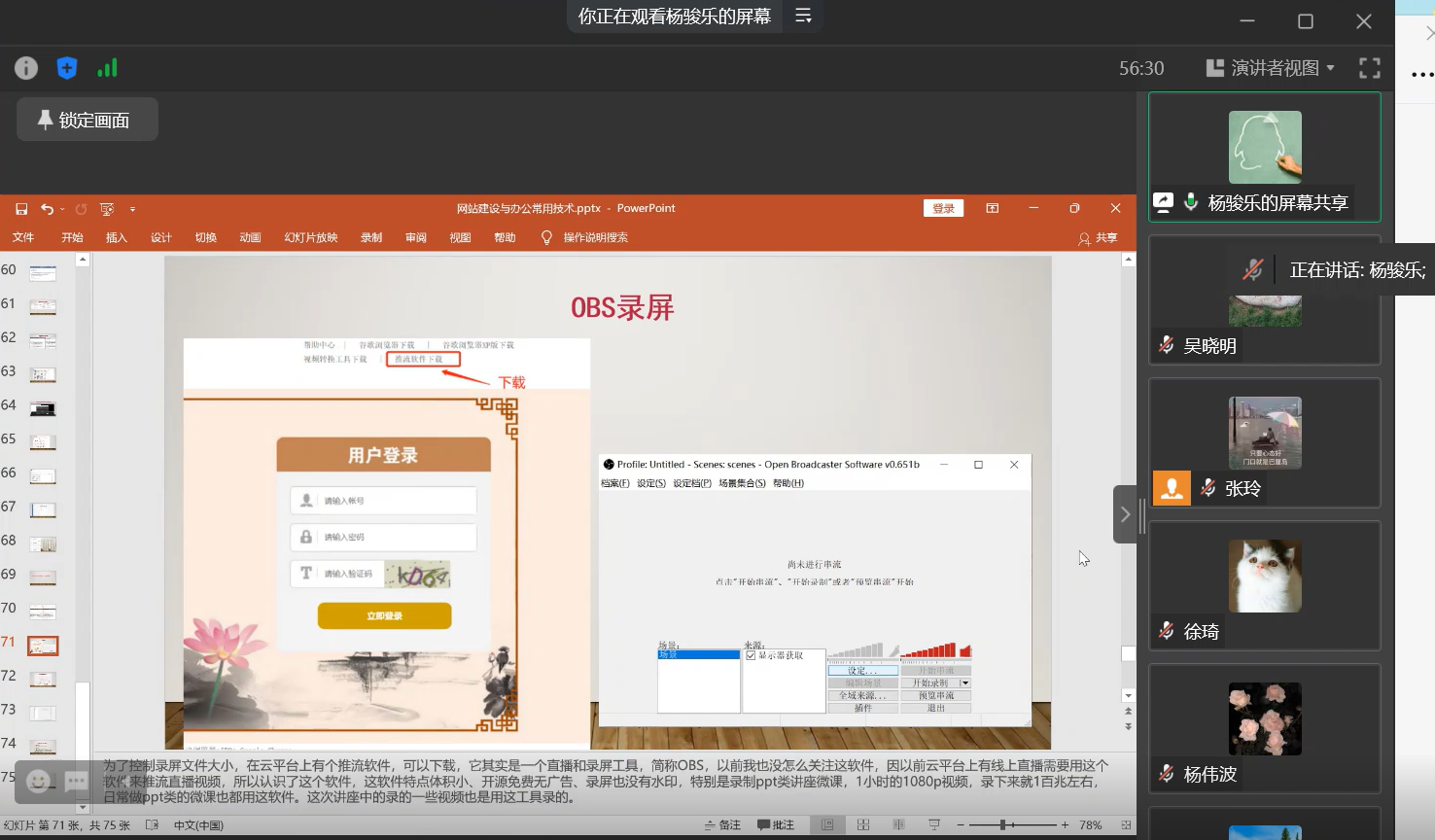1435x840 pixels.
Task: Open customize quick access toolbar dropdown
Action: tap(132, 209)
